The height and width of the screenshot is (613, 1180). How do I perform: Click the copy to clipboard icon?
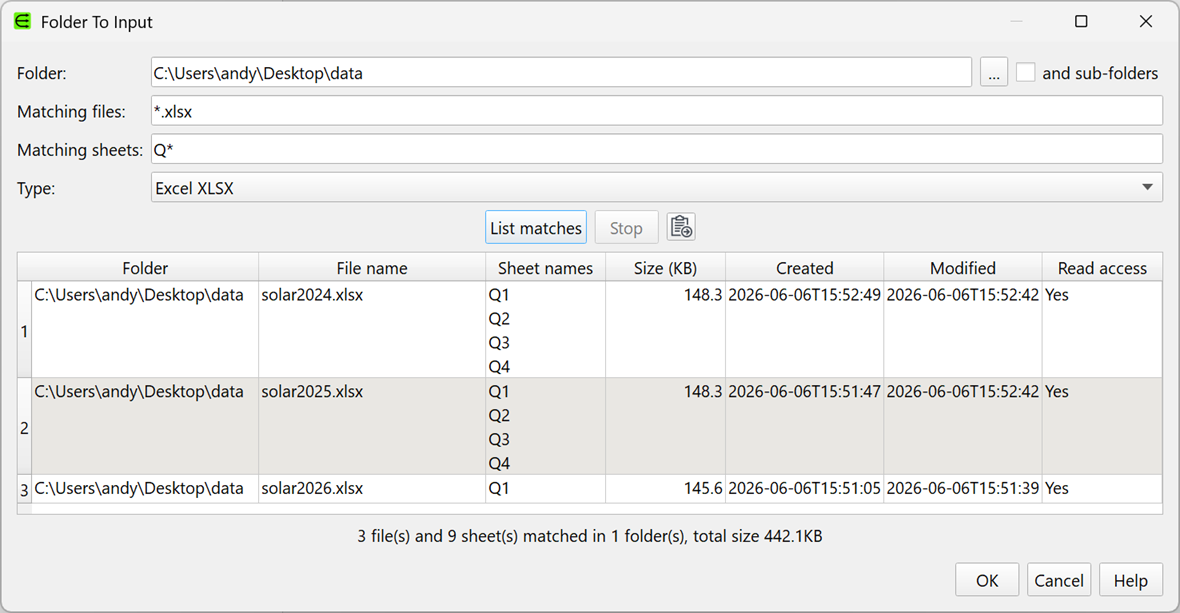681,227
